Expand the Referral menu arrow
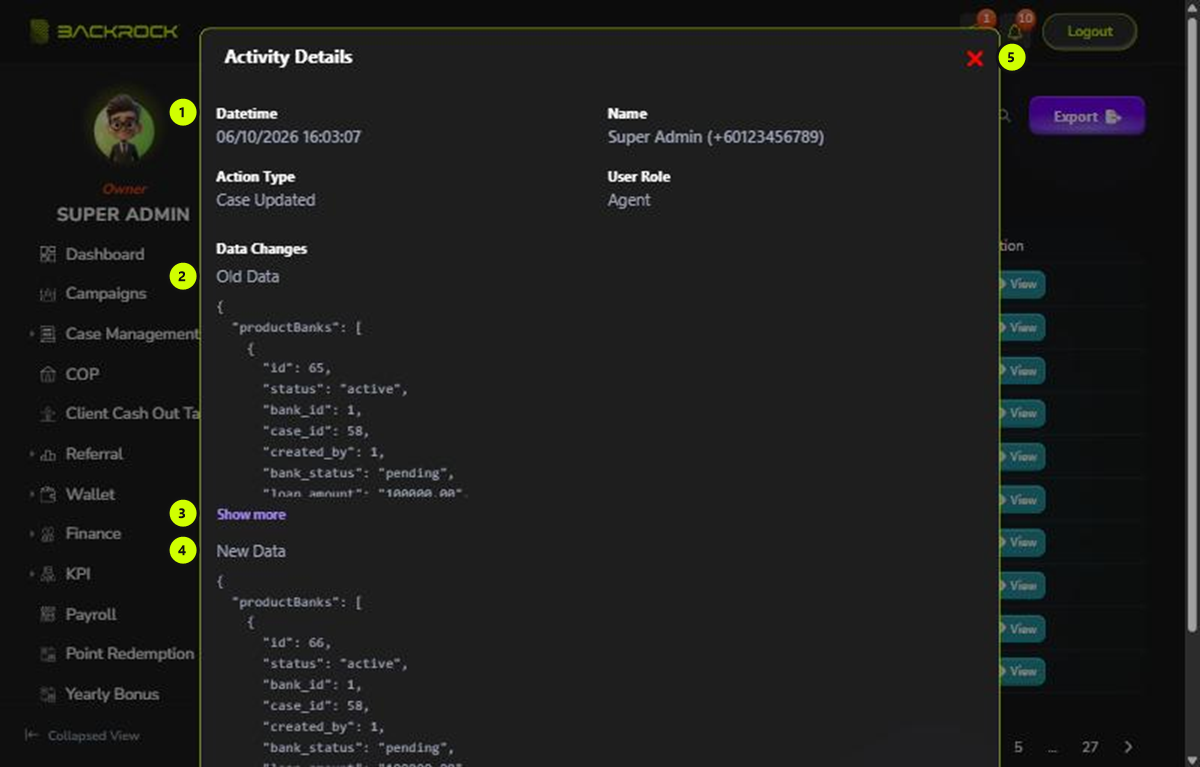This screenshot has height=767, width=1200. (32, 454)
